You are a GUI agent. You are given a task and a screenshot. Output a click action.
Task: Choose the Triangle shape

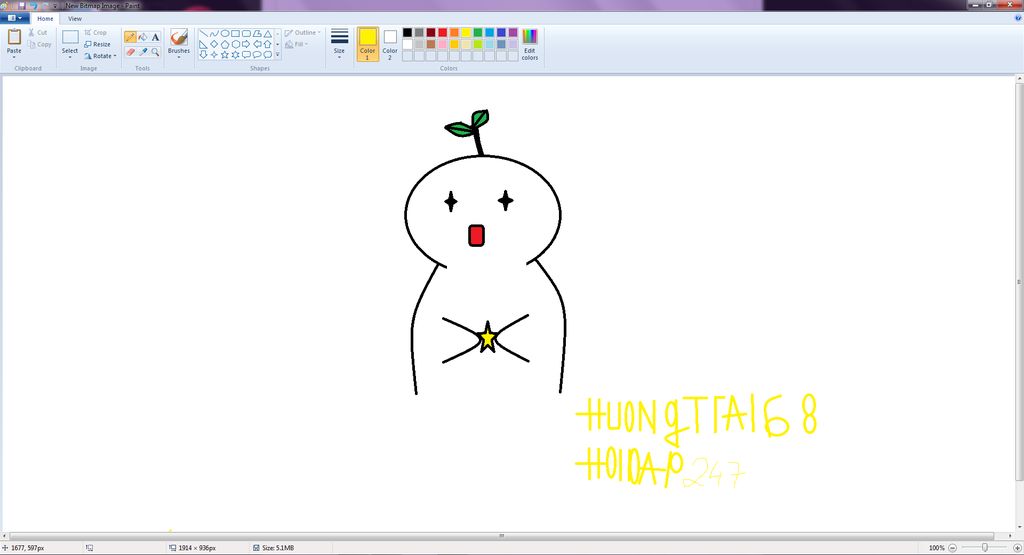(x=268, y=33)
